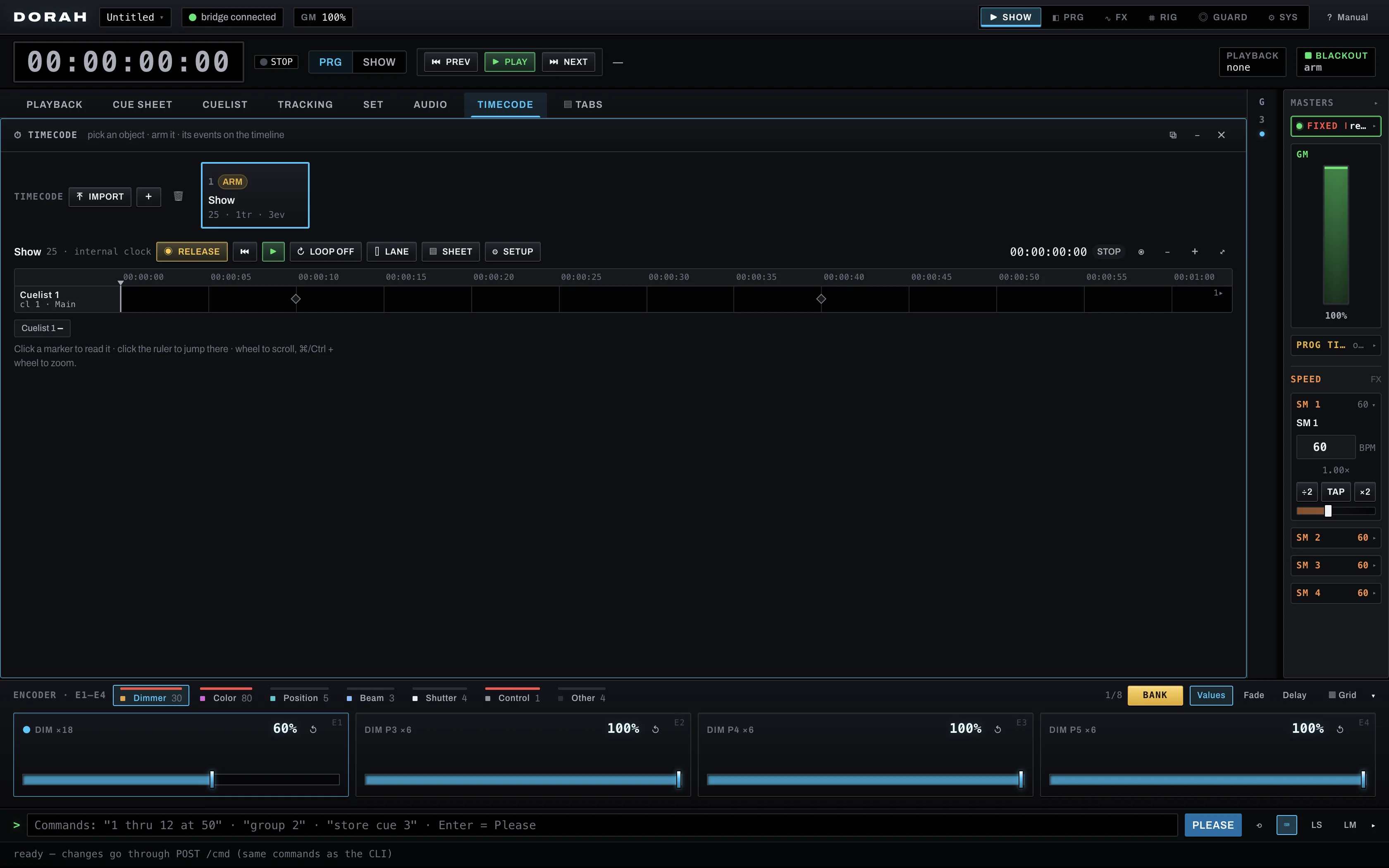Click the record/follow circle icon near timecode readout
Image resolution: width=1389 pixels, height=868 pixels.
point(1141,252)
